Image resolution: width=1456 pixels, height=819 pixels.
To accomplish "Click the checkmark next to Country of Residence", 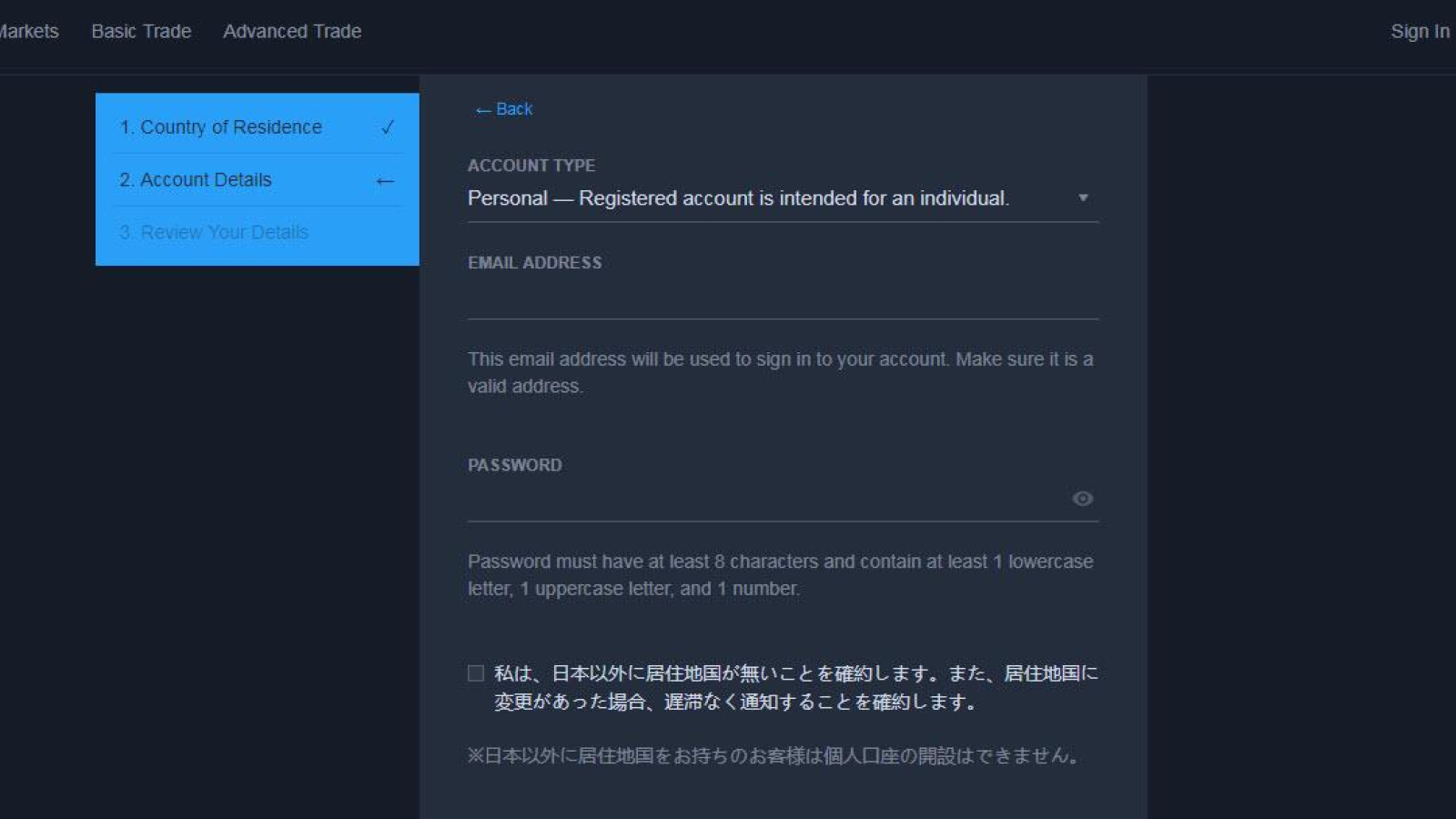I will point(388,127).
